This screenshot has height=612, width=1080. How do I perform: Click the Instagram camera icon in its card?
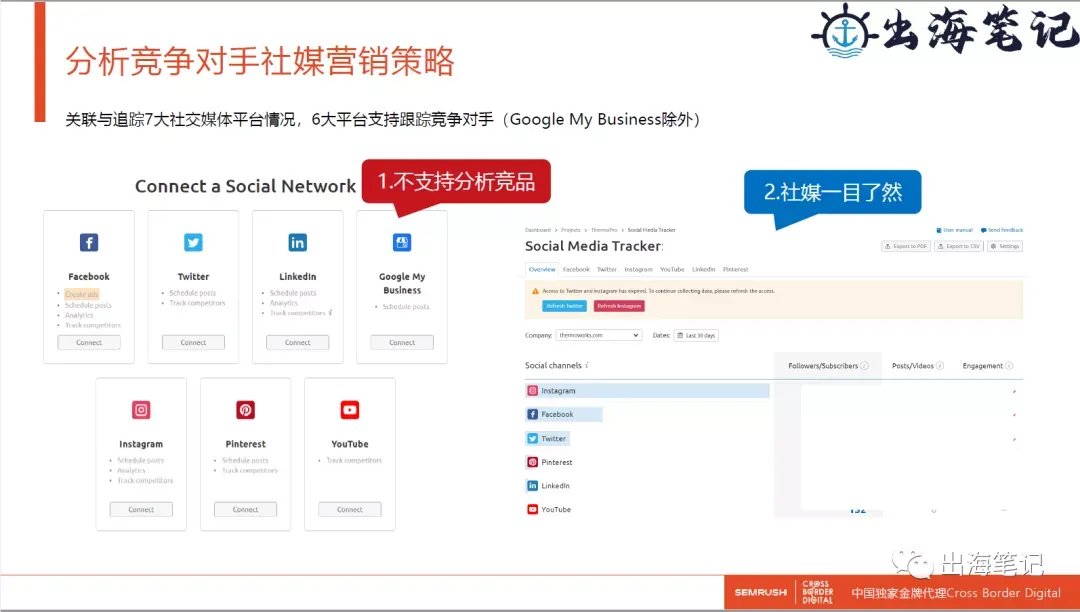pos(141,410)
